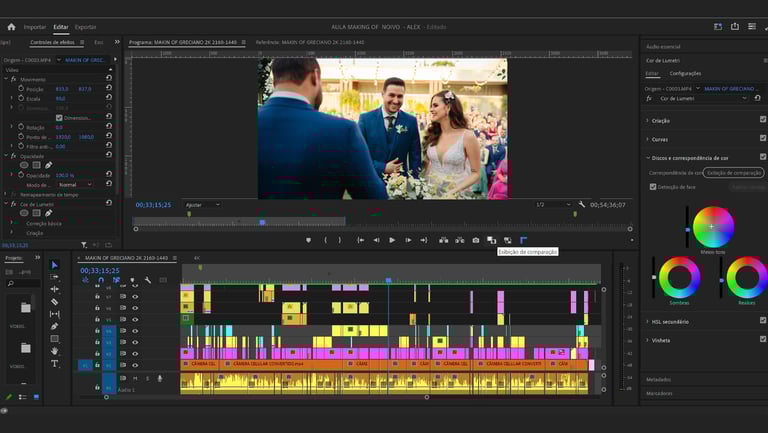The width and height of the screenshot is (768, 433).
Task: Select the Track Select Forward tool
Action: point(54,277)
